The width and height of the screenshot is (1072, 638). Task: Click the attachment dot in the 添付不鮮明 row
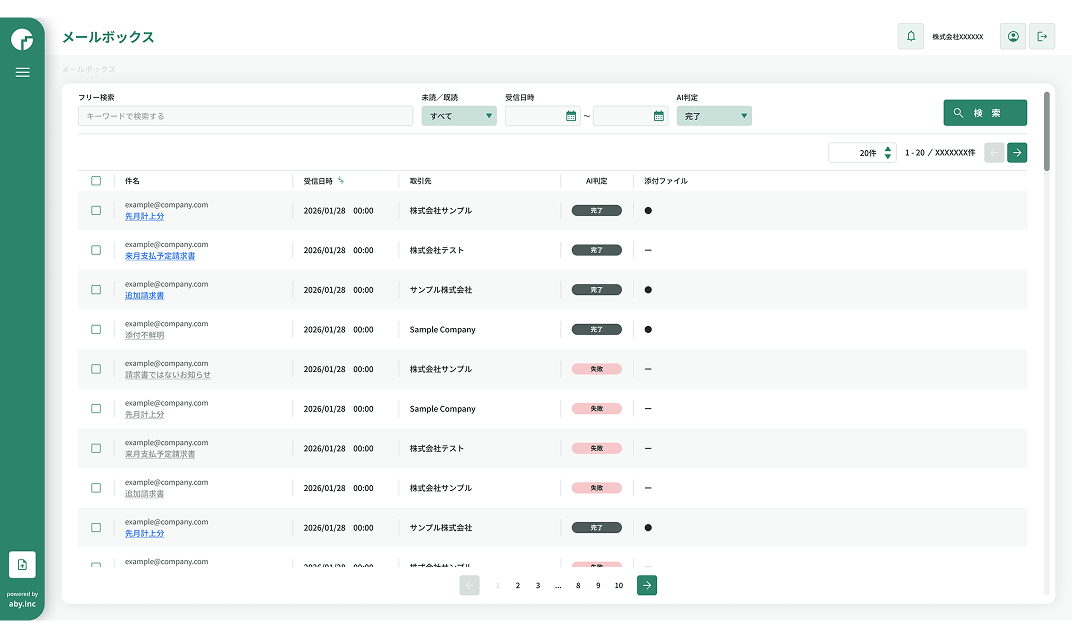(x=648, y=330)
